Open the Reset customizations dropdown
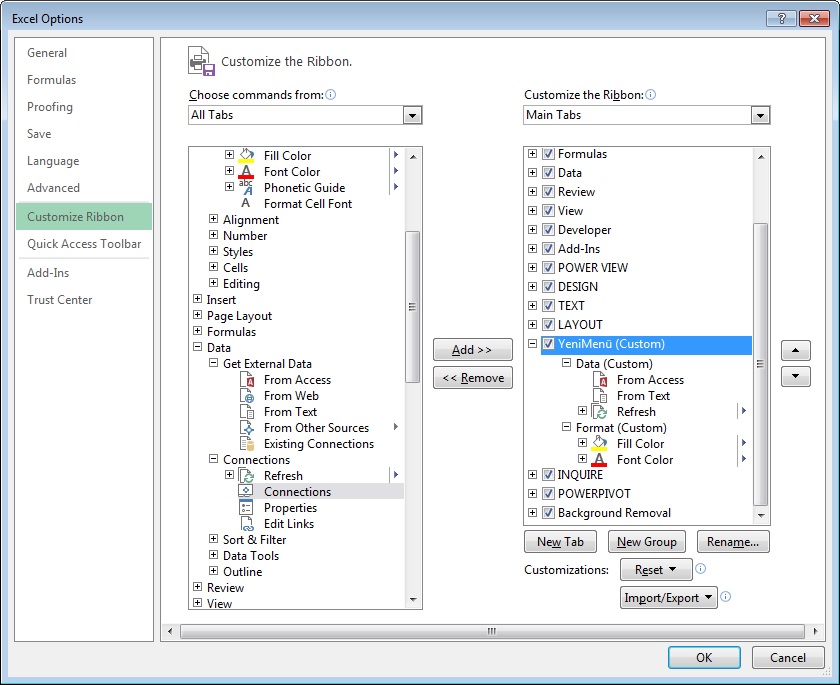This screenshot has width=840, height=685. 656,569
